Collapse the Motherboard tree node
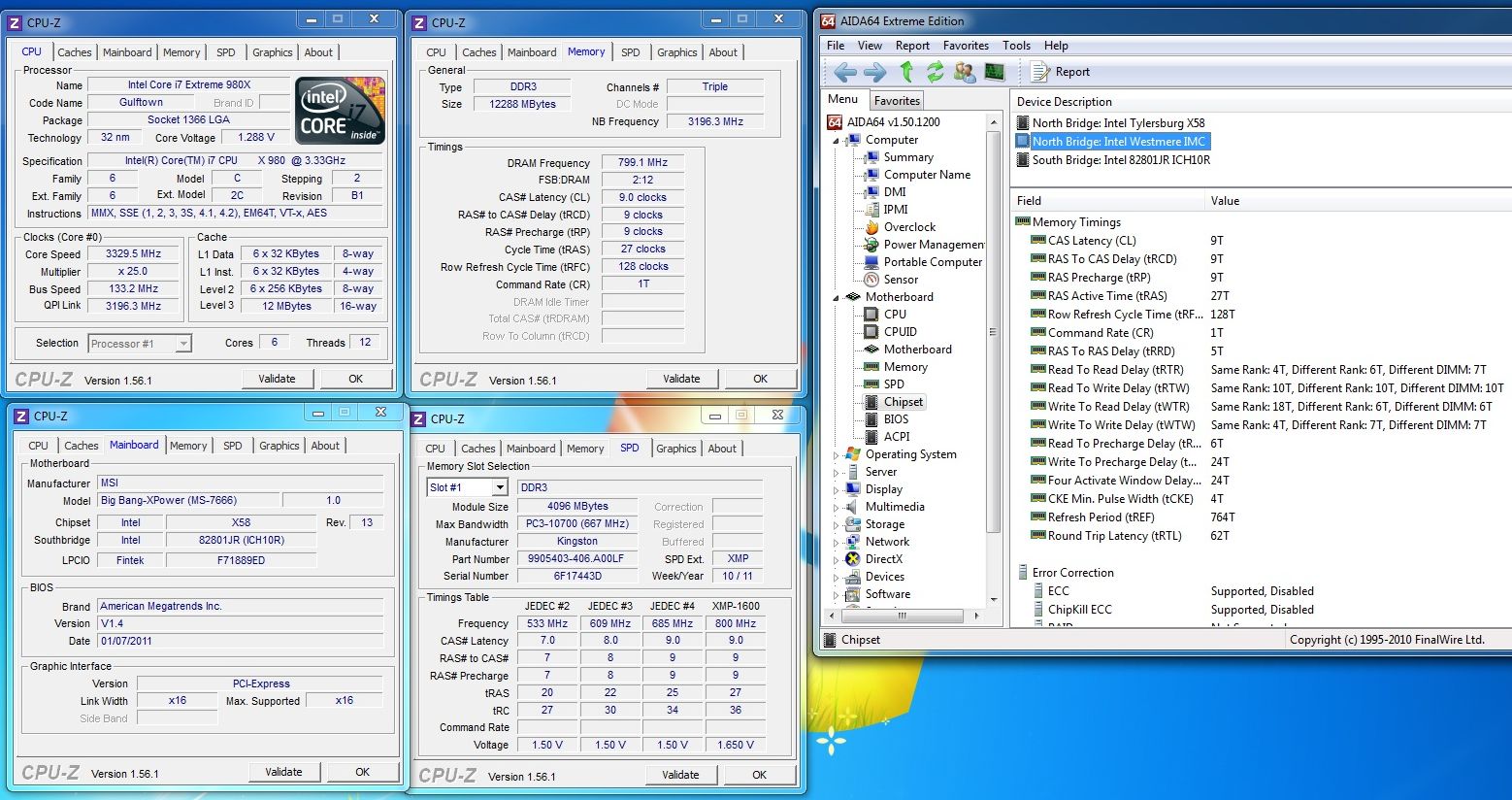This screenshot has width=1512, height=800. point(837,298)
